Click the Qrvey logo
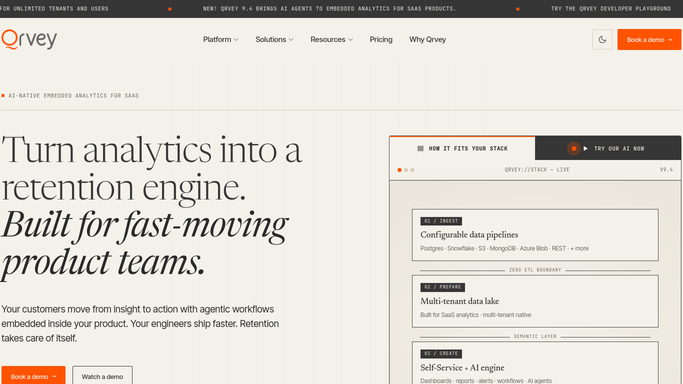The width and height of the screenshot is (683, 384). (x=29, y=40)
